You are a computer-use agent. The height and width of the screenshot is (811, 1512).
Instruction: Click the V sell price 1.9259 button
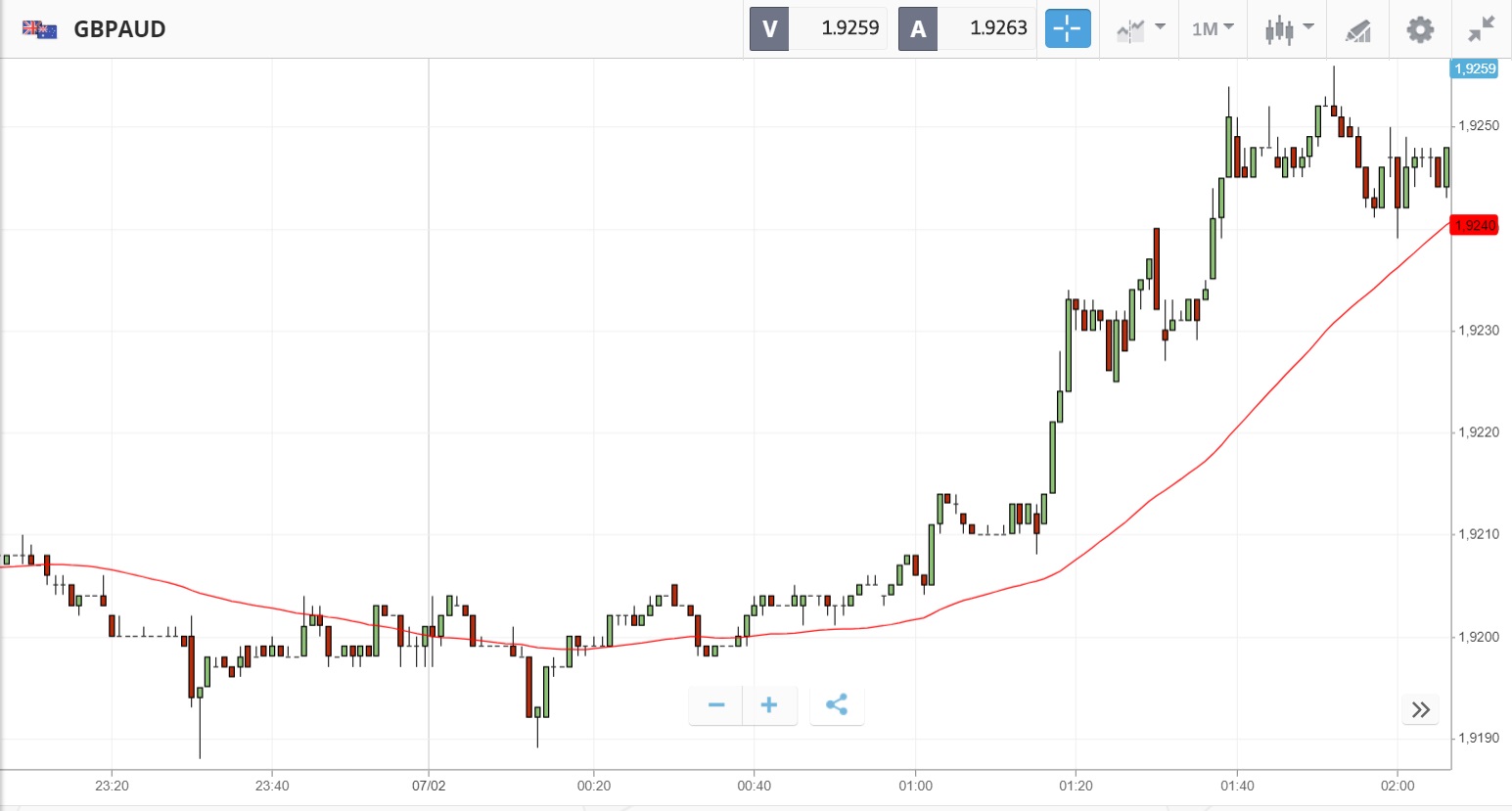click(818, 29)
